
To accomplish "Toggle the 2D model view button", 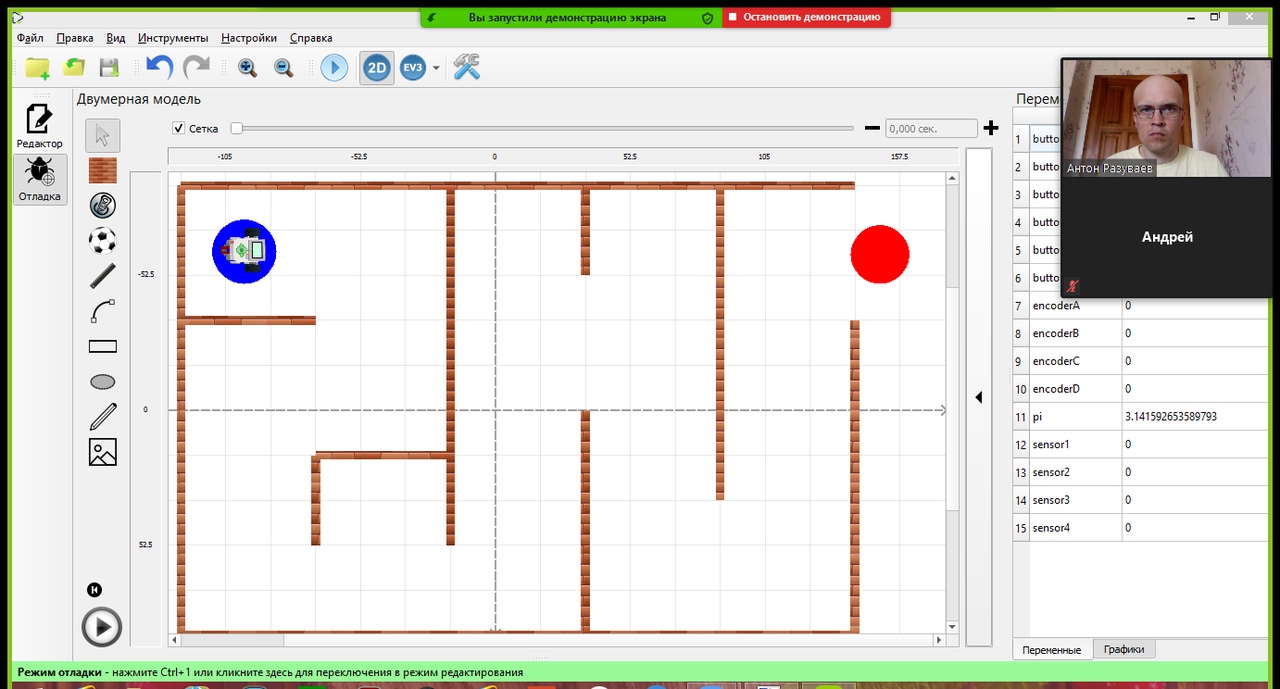I will (376, 68).
